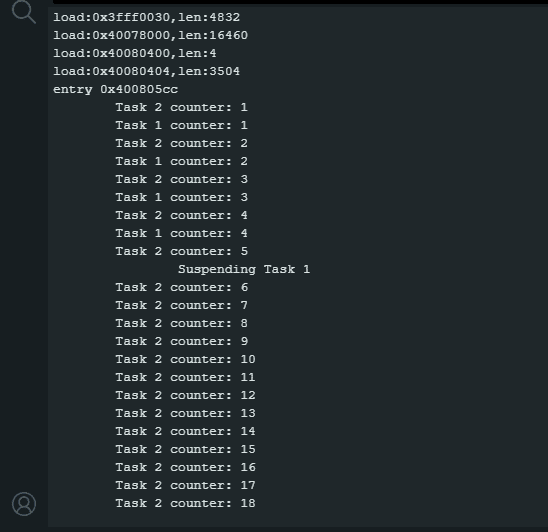Click the 'Task 2 counter: 5' line

tap(182, 251)
